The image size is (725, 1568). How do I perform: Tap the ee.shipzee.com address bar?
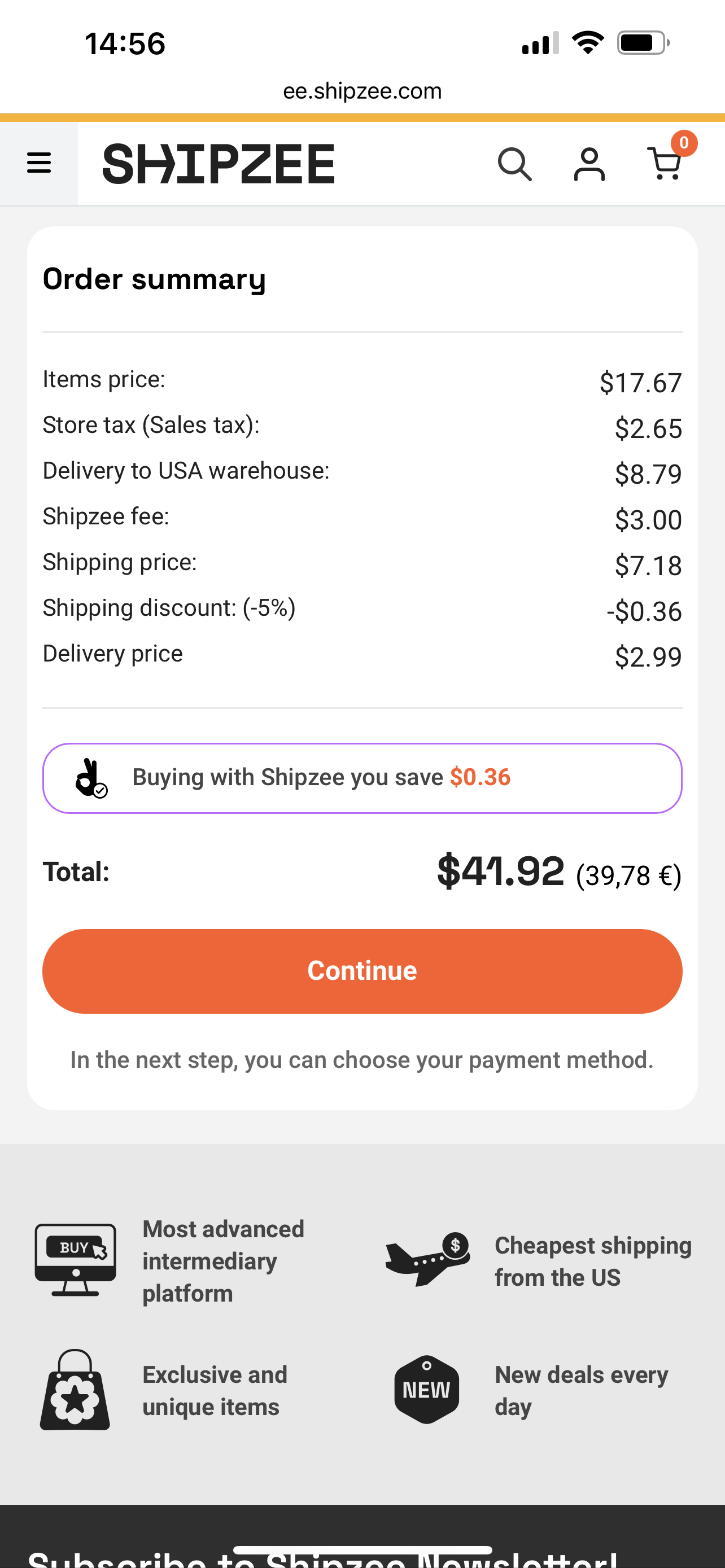click(362, 91)
